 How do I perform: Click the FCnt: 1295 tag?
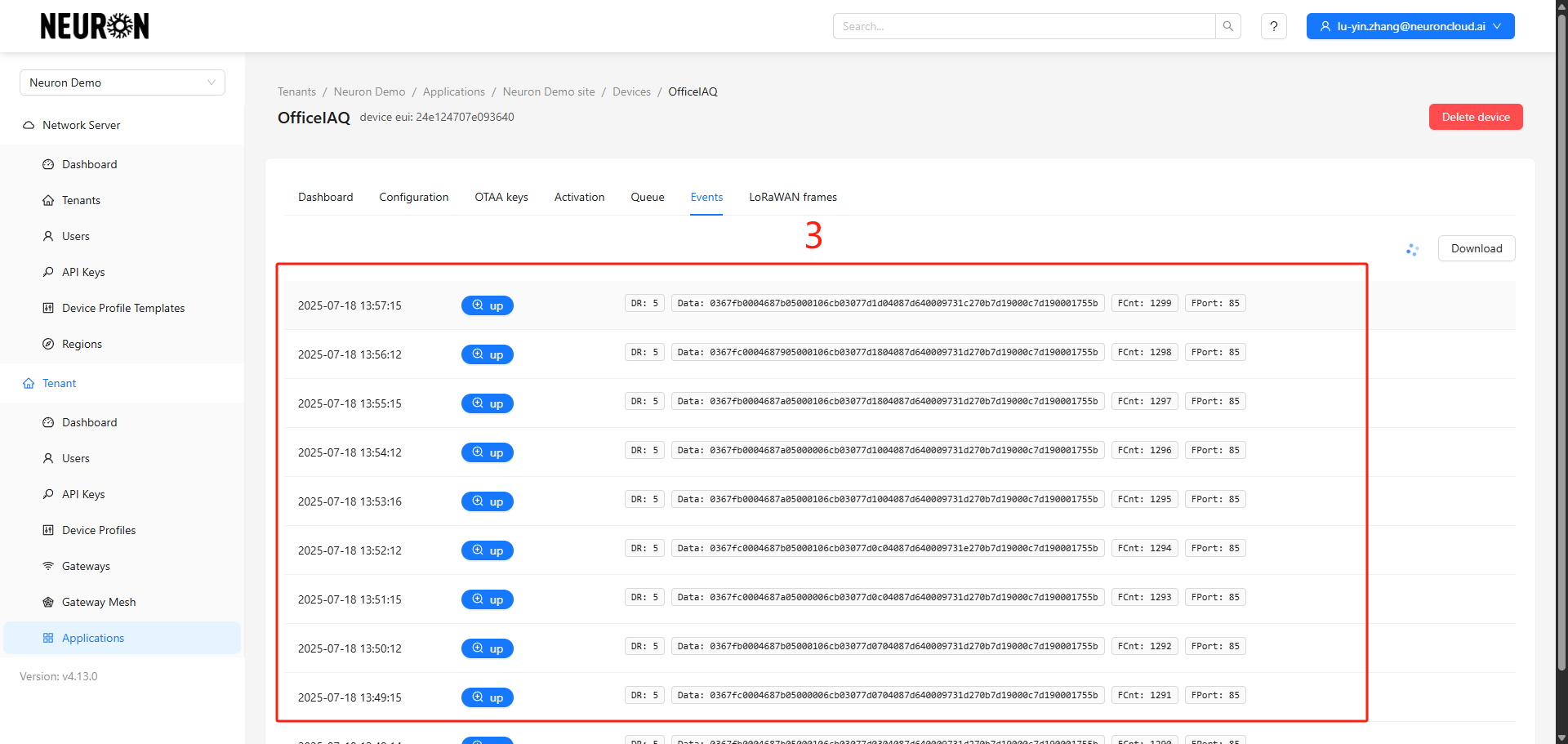pos(1144,499)
